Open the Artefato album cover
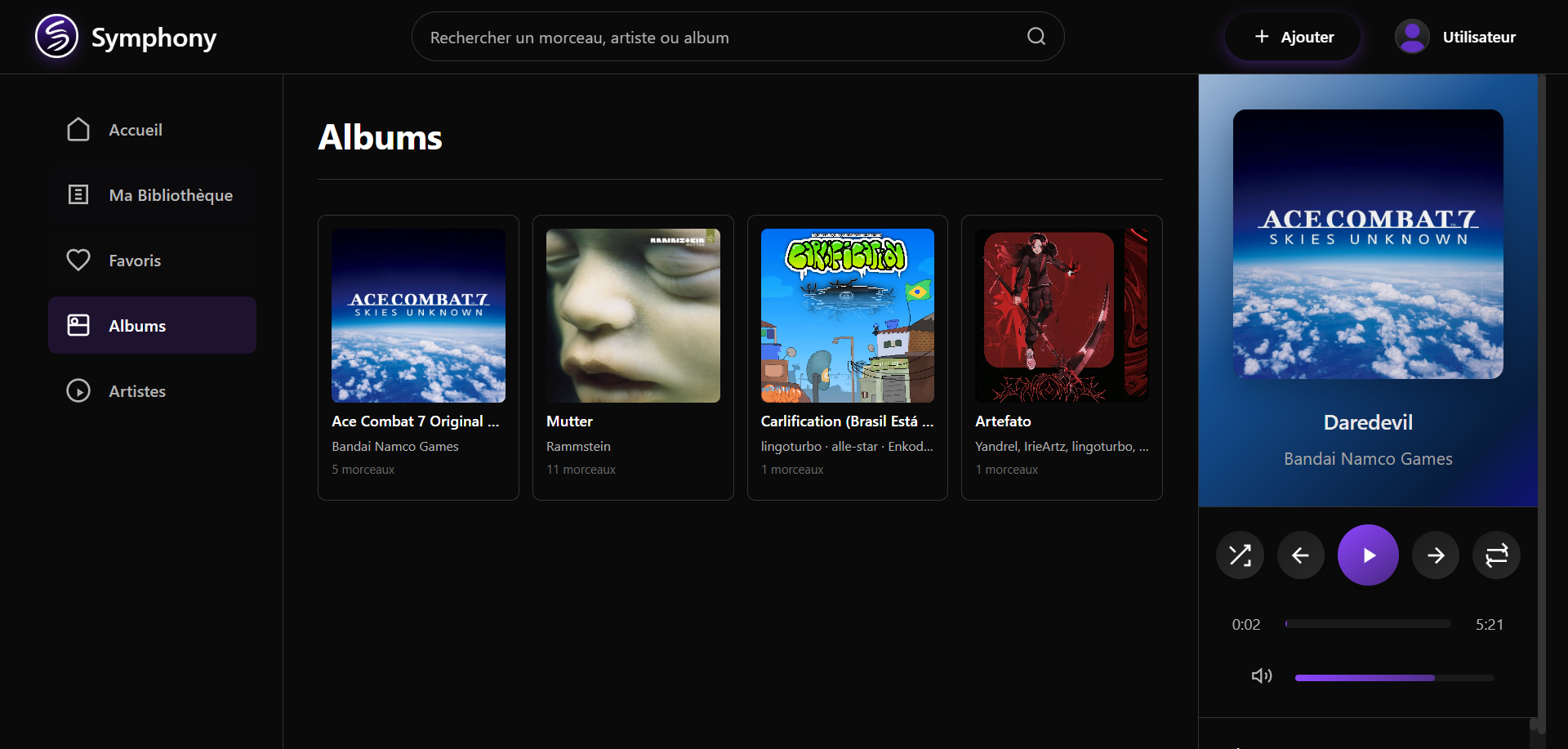1568x749 pixels. click(x=1061, y=316)
